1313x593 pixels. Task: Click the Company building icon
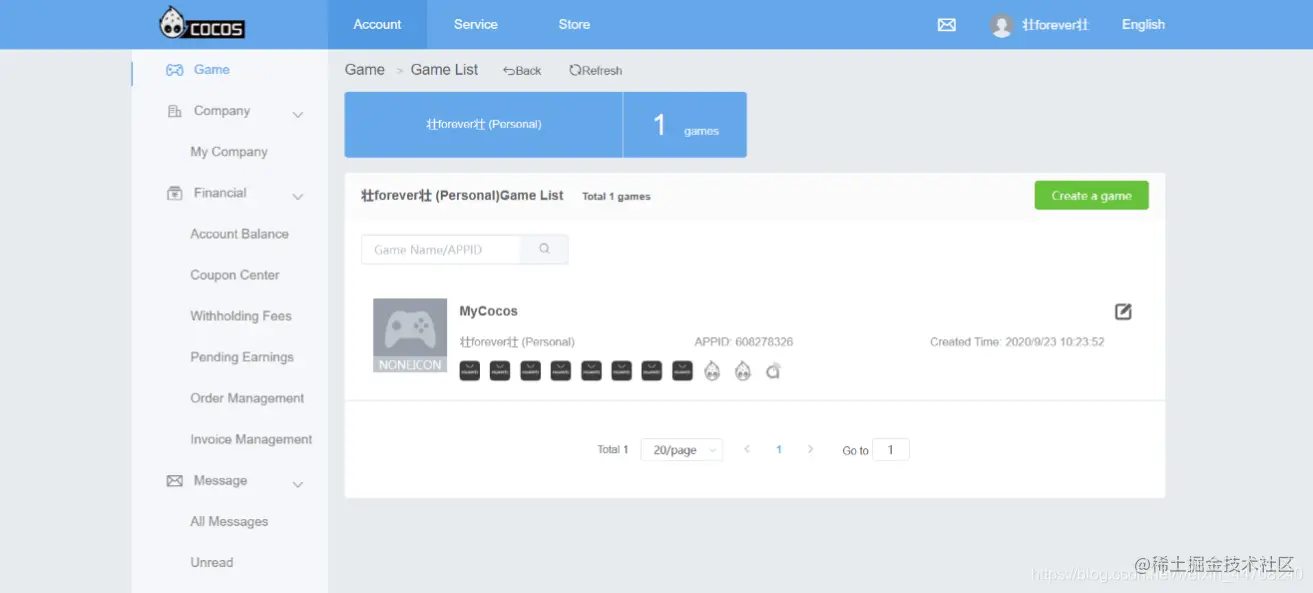point(174,111)
